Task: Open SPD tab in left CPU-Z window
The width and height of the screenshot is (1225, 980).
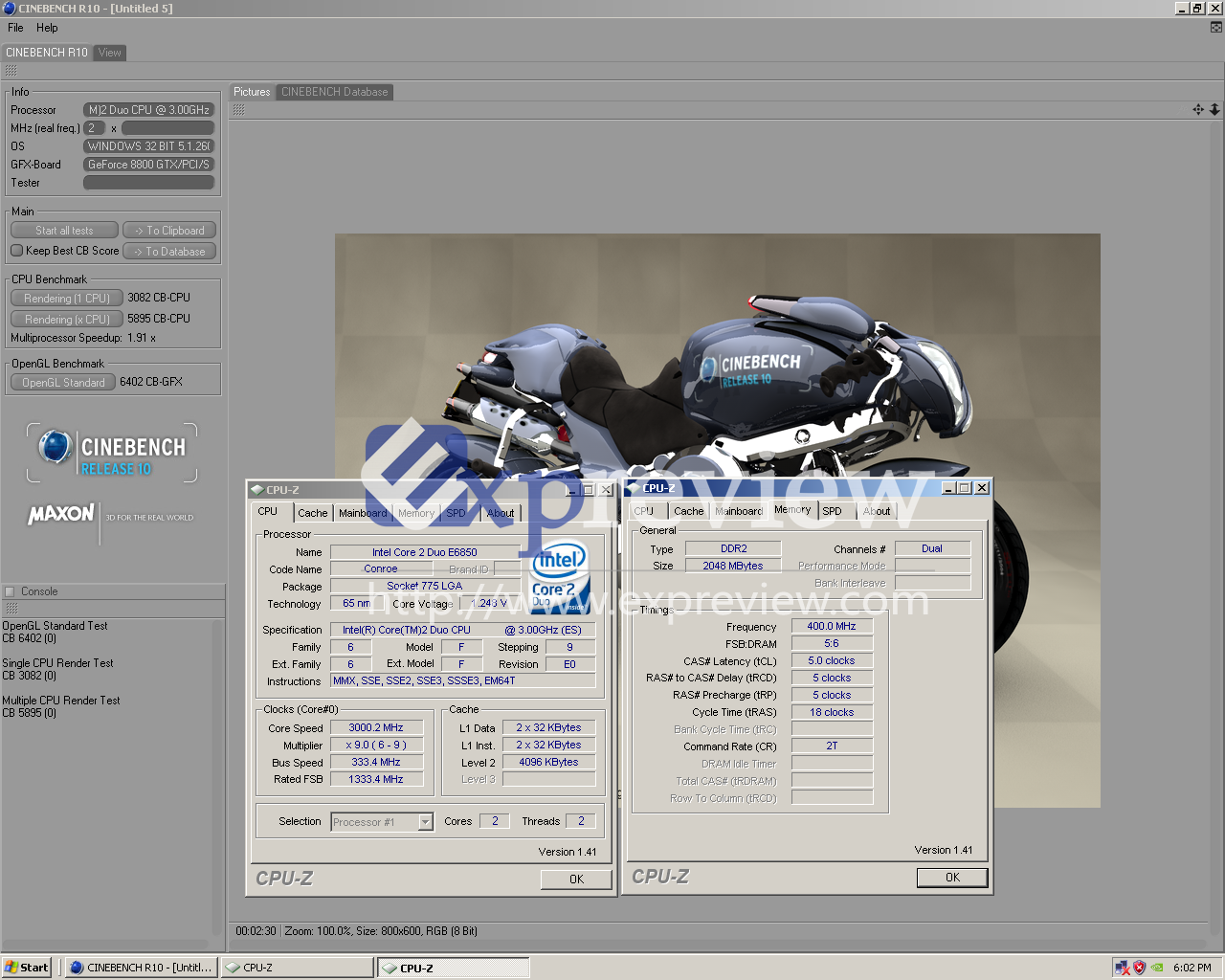Action: pyautogui.click(x=456, y=513)
